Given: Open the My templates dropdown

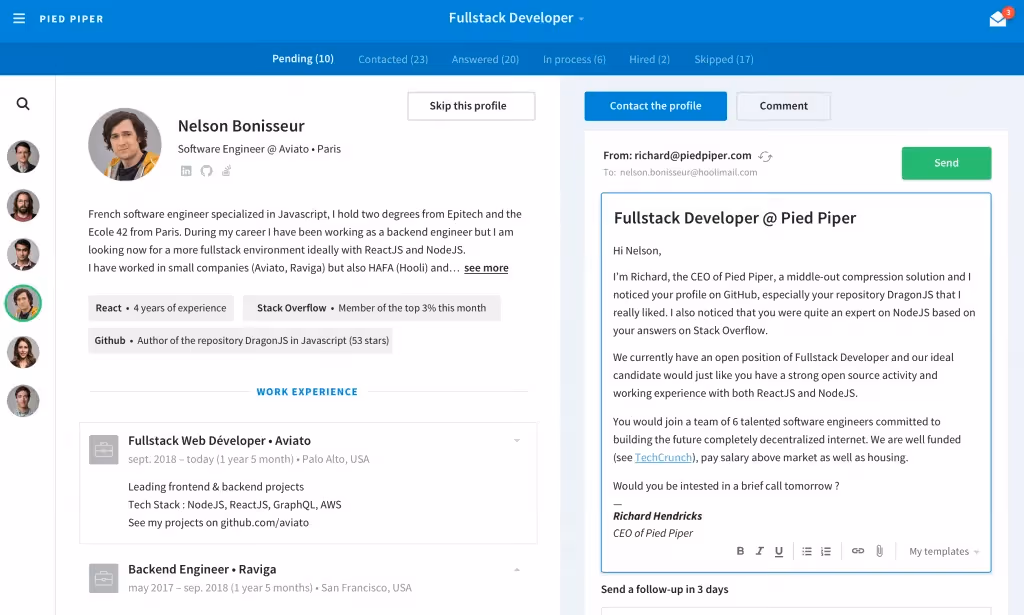Looking at the screenshot, I should click(x=941, y=551).
